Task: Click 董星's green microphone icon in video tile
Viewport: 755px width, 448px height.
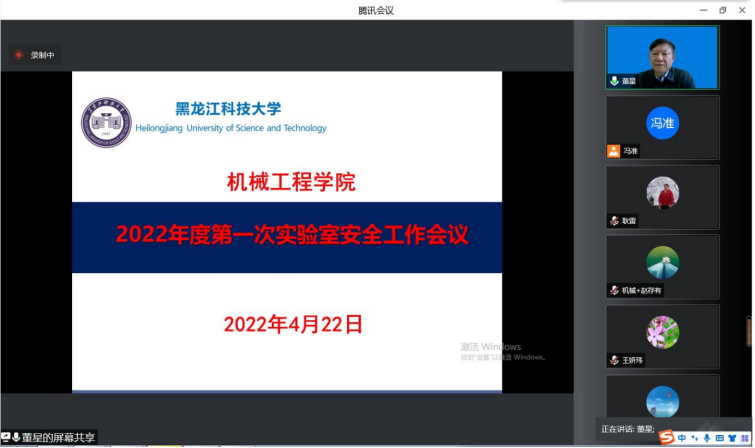Action: [x=614, y=81]
